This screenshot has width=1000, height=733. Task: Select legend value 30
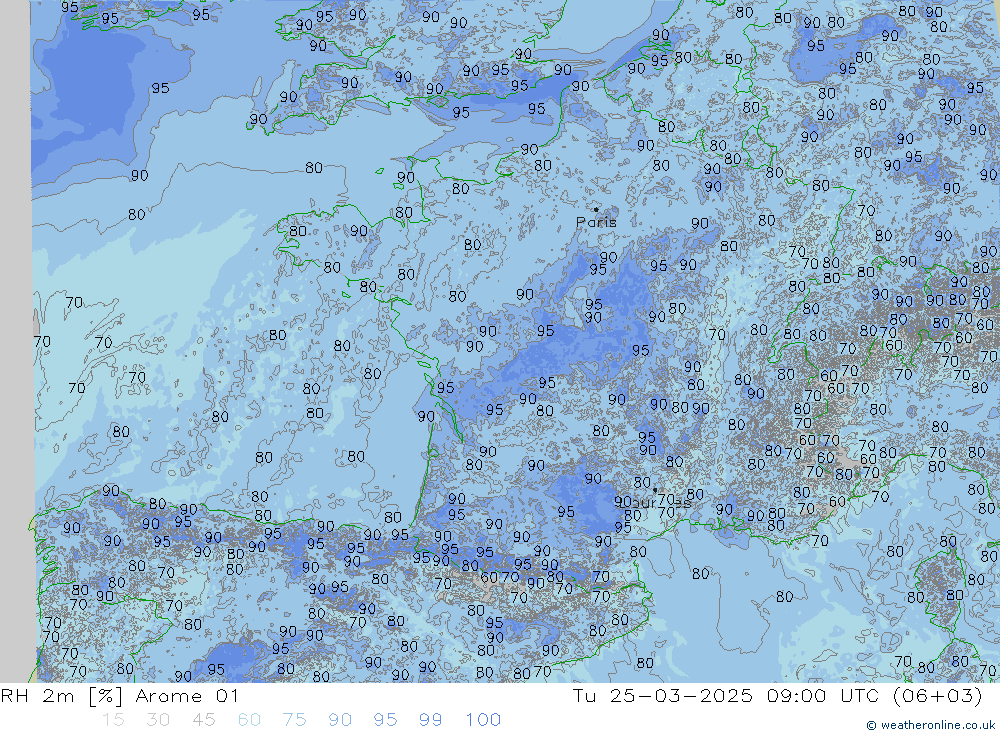click(x=158, y=720)
